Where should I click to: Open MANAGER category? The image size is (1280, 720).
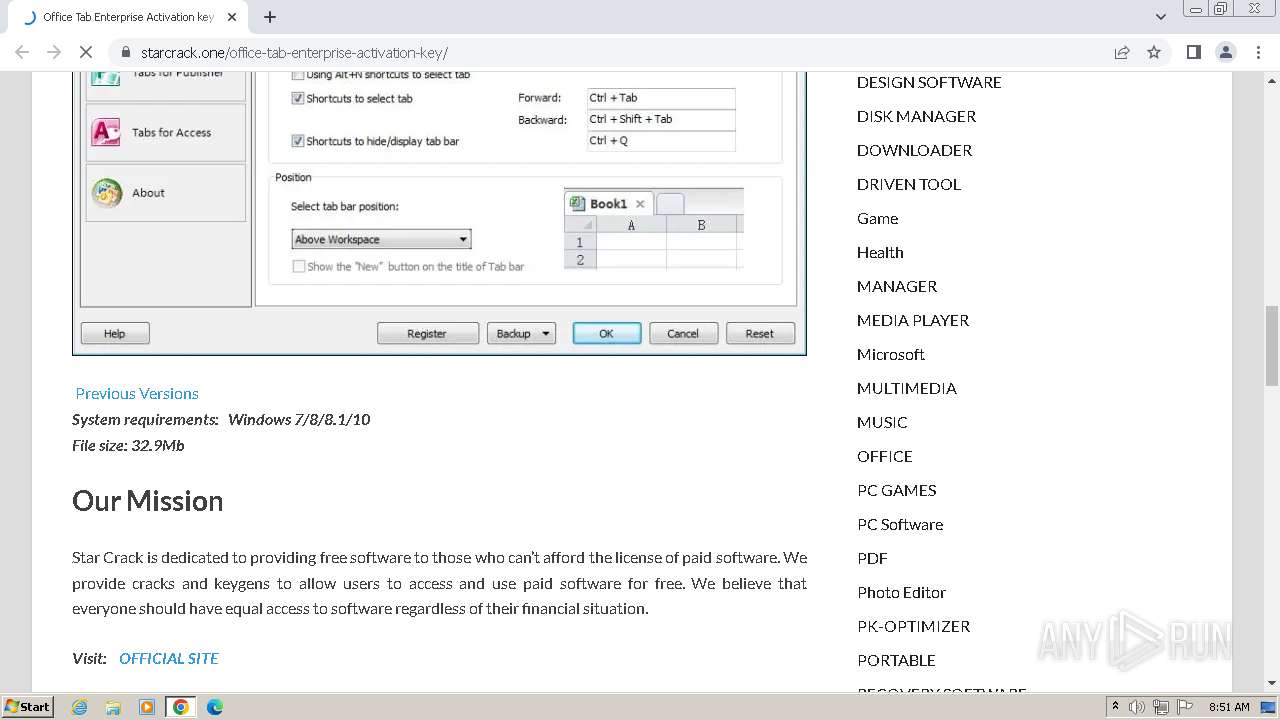[897, 286]
